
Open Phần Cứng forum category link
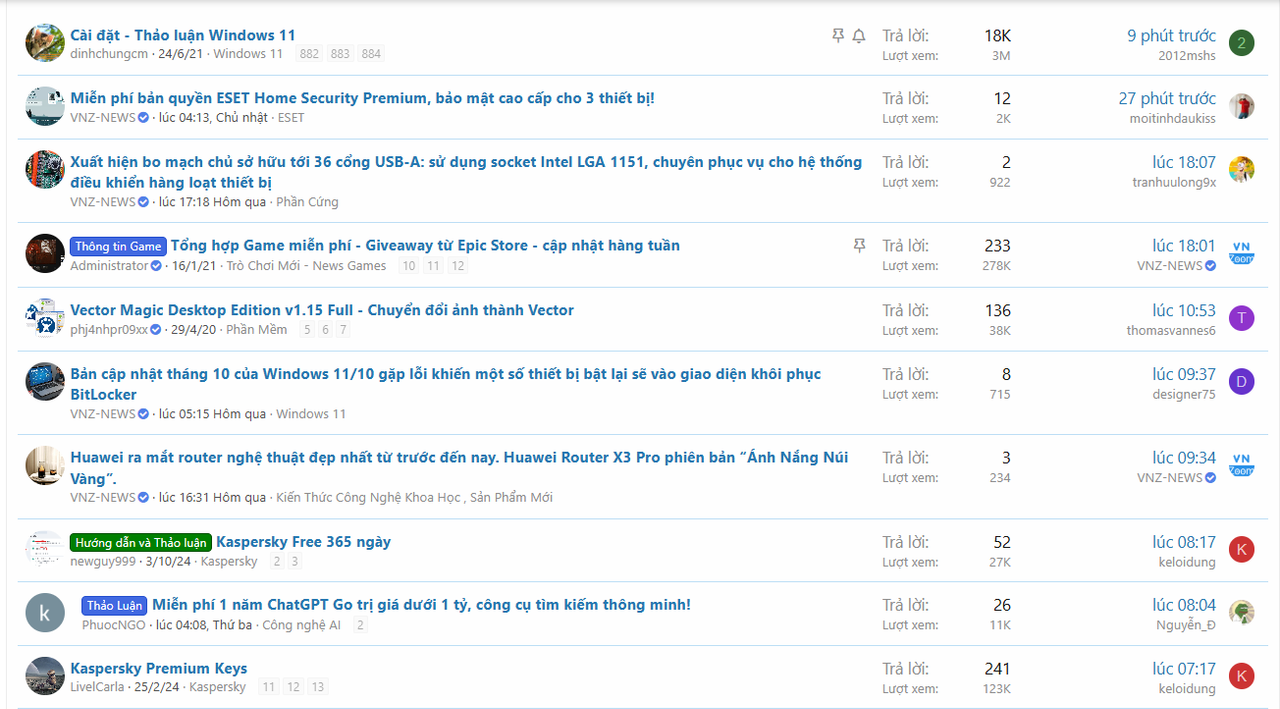point(307,202)
